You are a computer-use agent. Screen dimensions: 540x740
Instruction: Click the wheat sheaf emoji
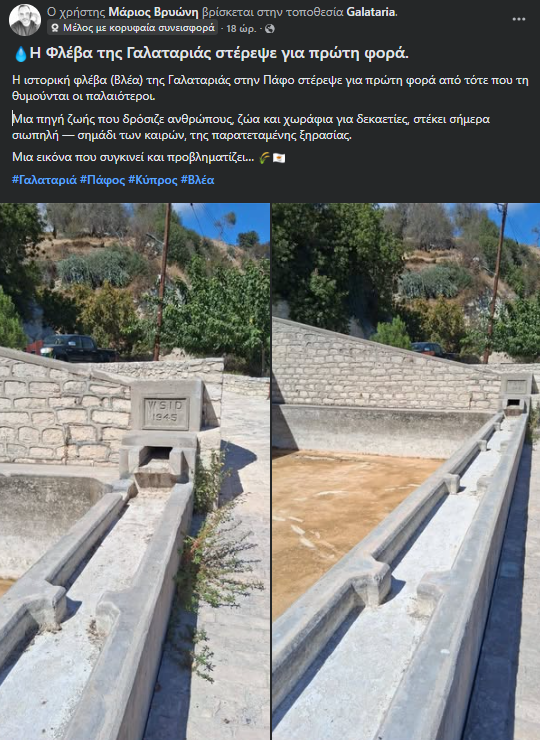[x=264, y=158]
